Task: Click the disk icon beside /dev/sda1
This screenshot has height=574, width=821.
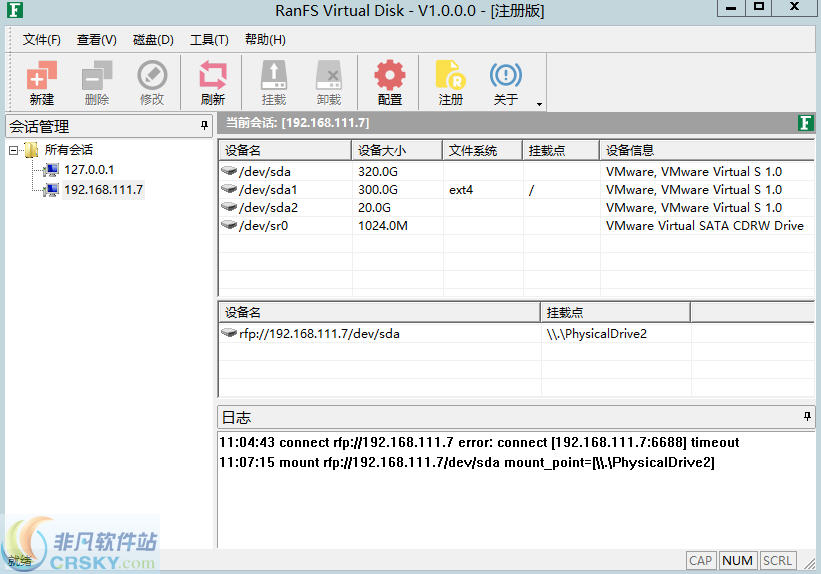Action: click(x=229, y=189)
